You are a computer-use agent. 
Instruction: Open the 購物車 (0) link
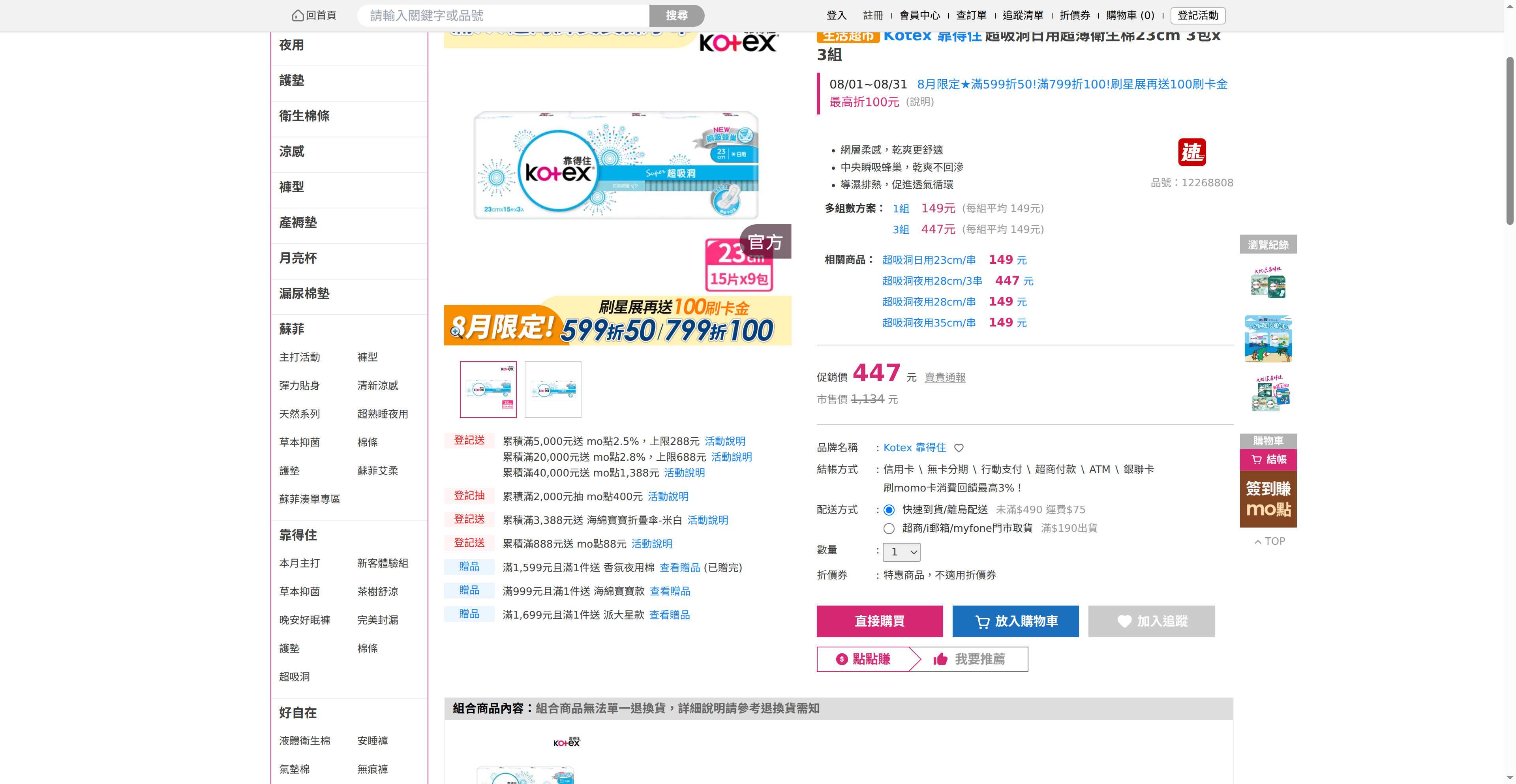click(x=1131, y=16)
